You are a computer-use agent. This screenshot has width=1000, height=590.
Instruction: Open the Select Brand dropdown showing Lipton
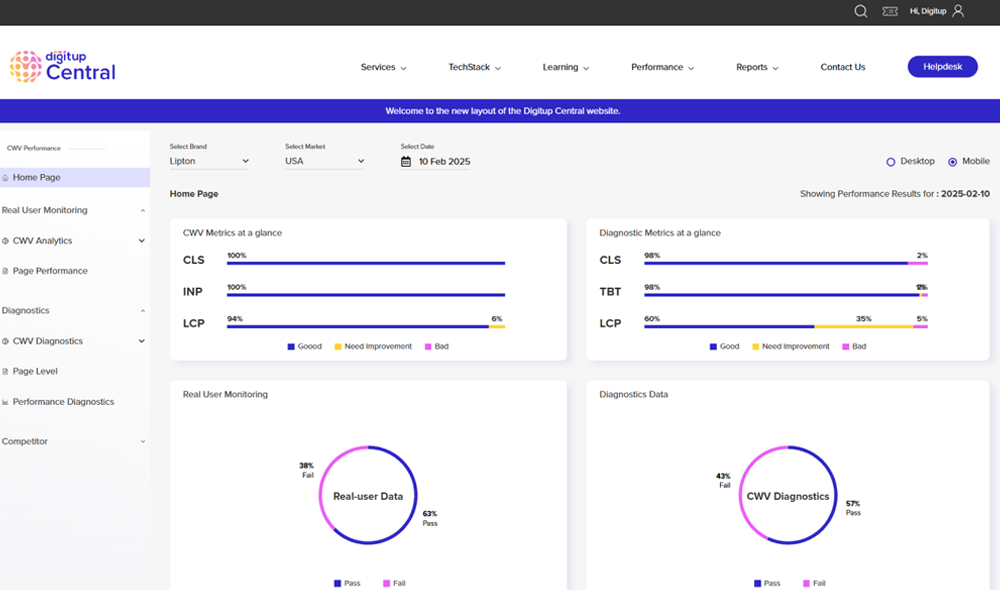coord(210,160)
